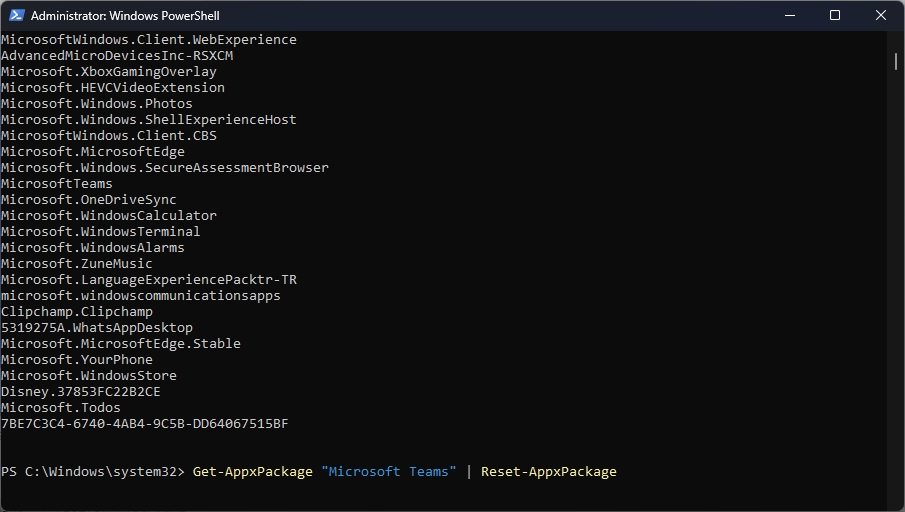Click the PowerShell icon in the title bar
Image resolution: width=905 pixels, height=512 pixels.
[16, 16]
